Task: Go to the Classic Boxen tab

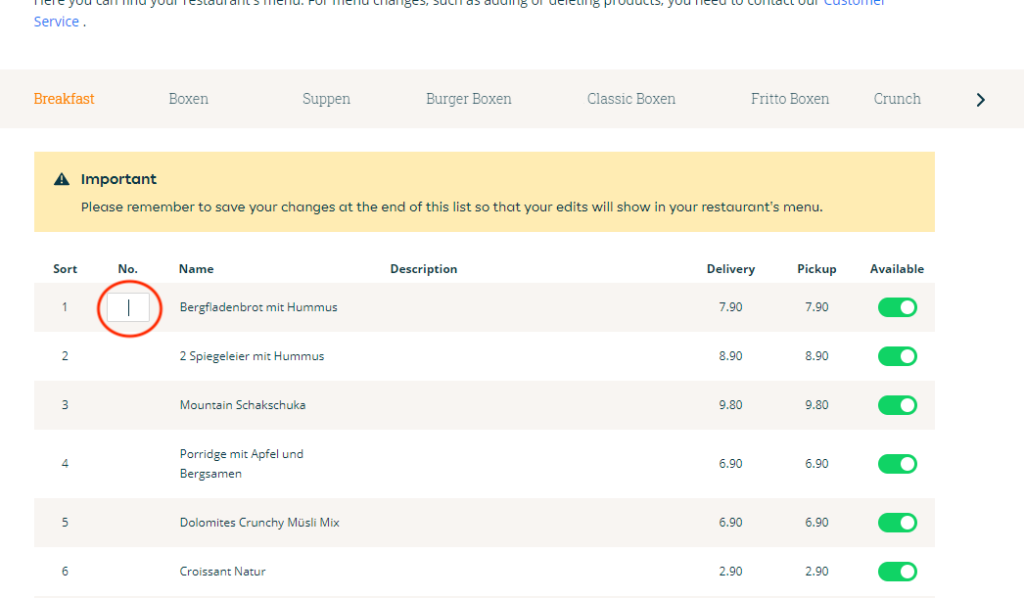Action: coord(631,99)
